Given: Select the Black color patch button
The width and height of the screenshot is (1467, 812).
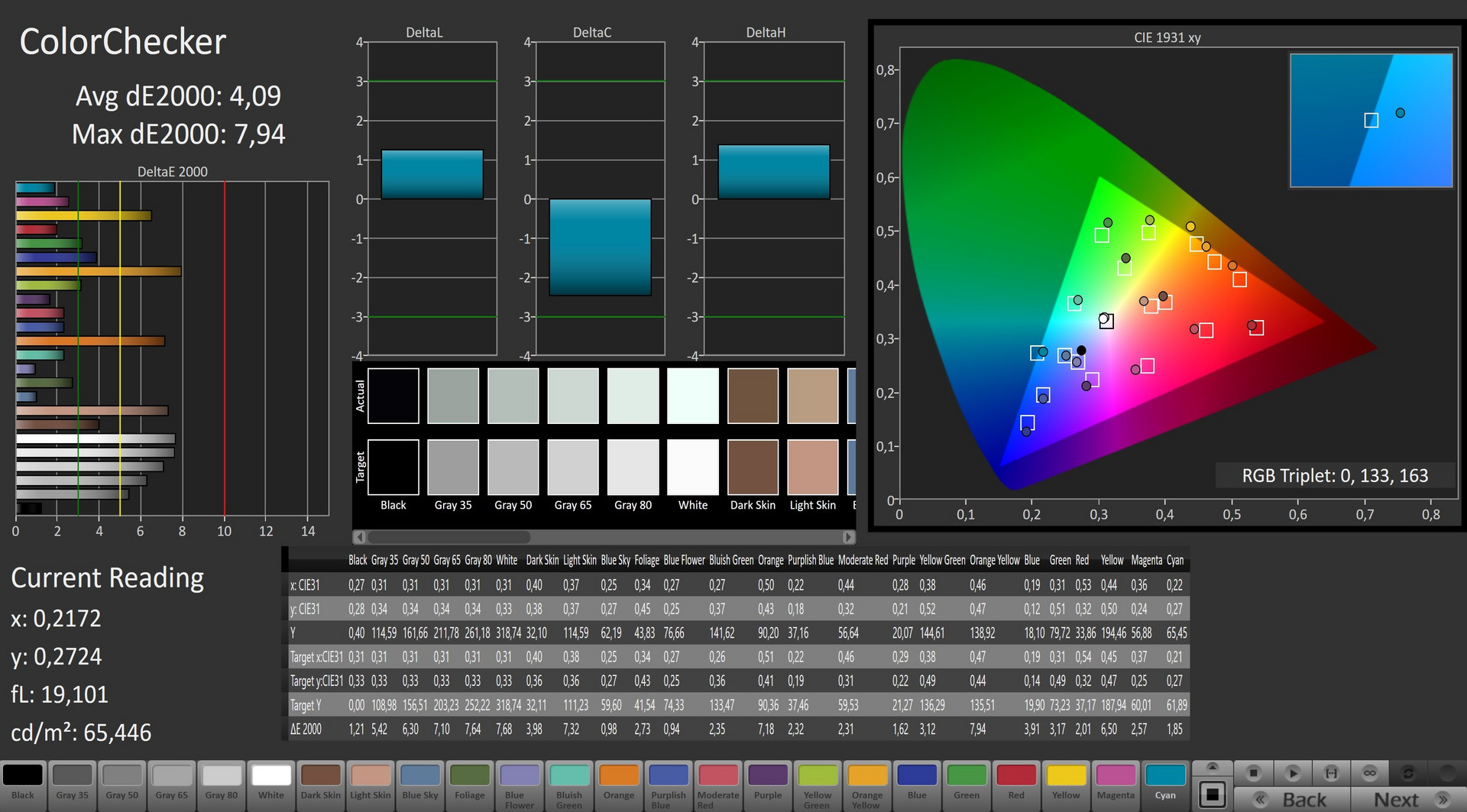Looking at the screenshot, I should point(23,785).
